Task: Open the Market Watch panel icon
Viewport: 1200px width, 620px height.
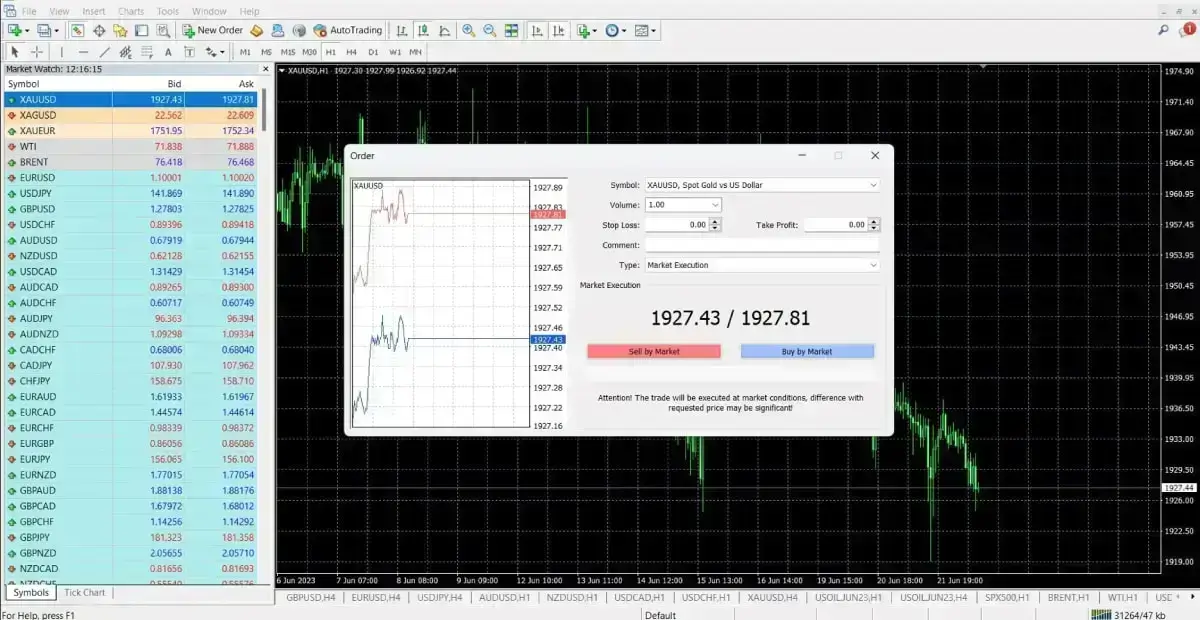Action: click(76, 30)
